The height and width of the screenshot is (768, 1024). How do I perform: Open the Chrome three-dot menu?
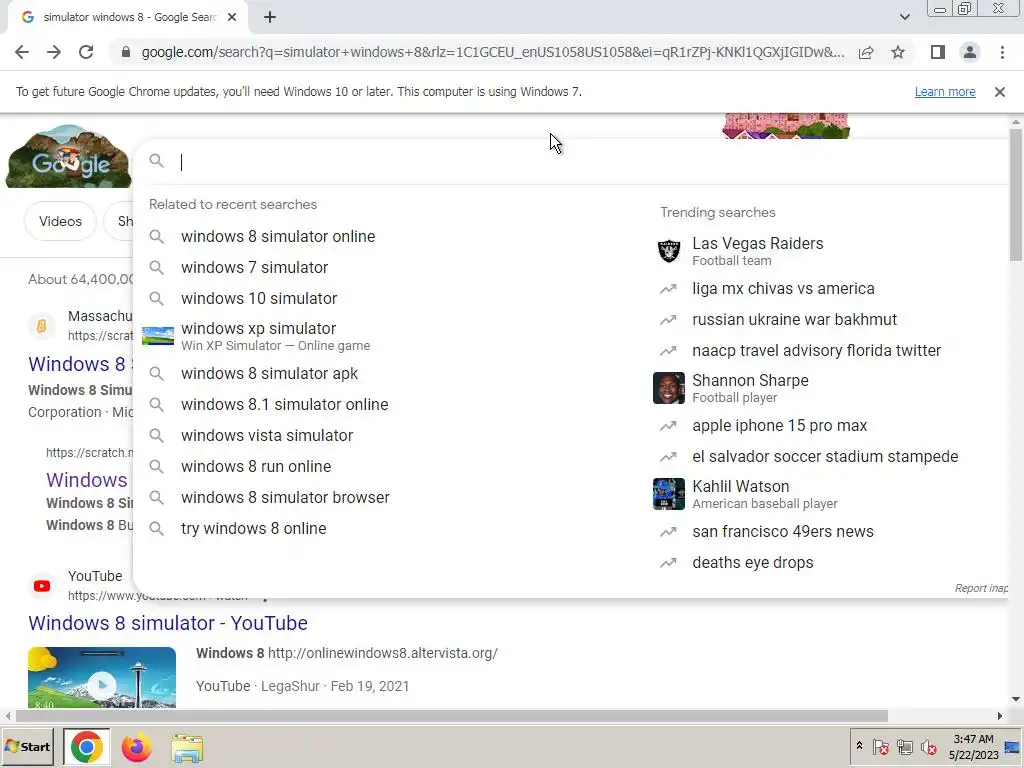[1002, 52]
